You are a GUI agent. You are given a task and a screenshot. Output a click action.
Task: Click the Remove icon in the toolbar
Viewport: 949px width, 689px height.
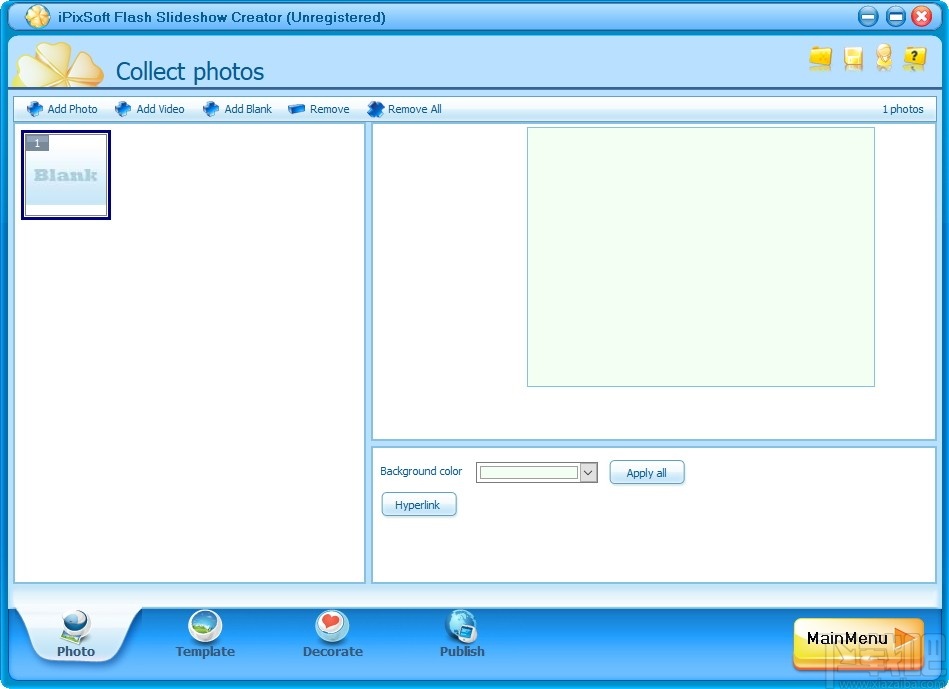coord(296,109)
